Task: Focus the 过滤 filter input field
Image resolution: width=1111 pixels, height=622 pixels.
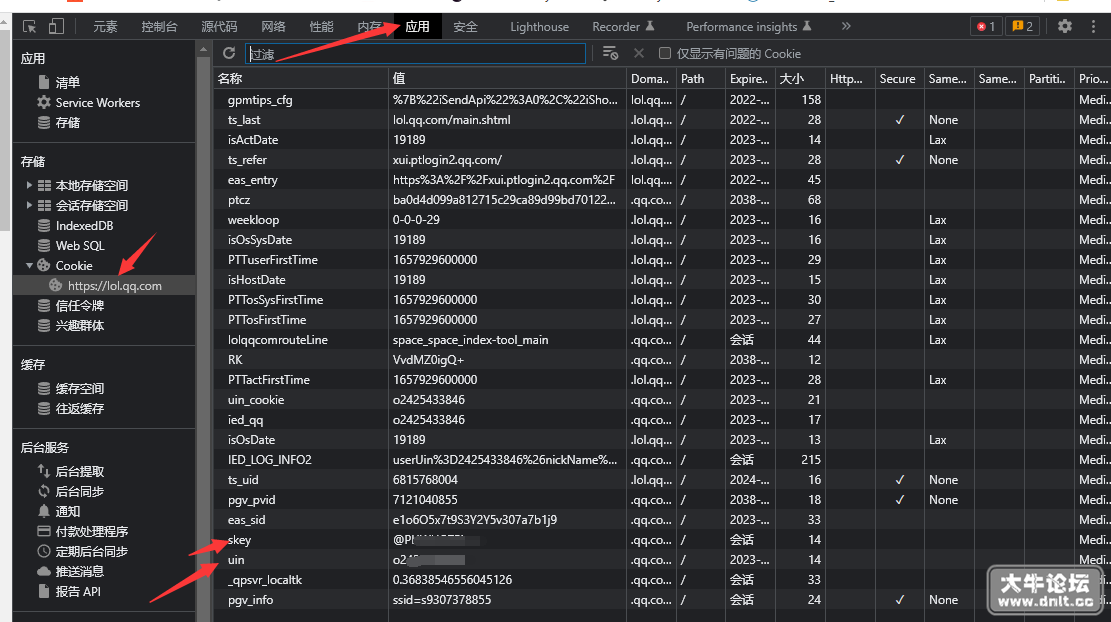Action: tap(415, 54)
